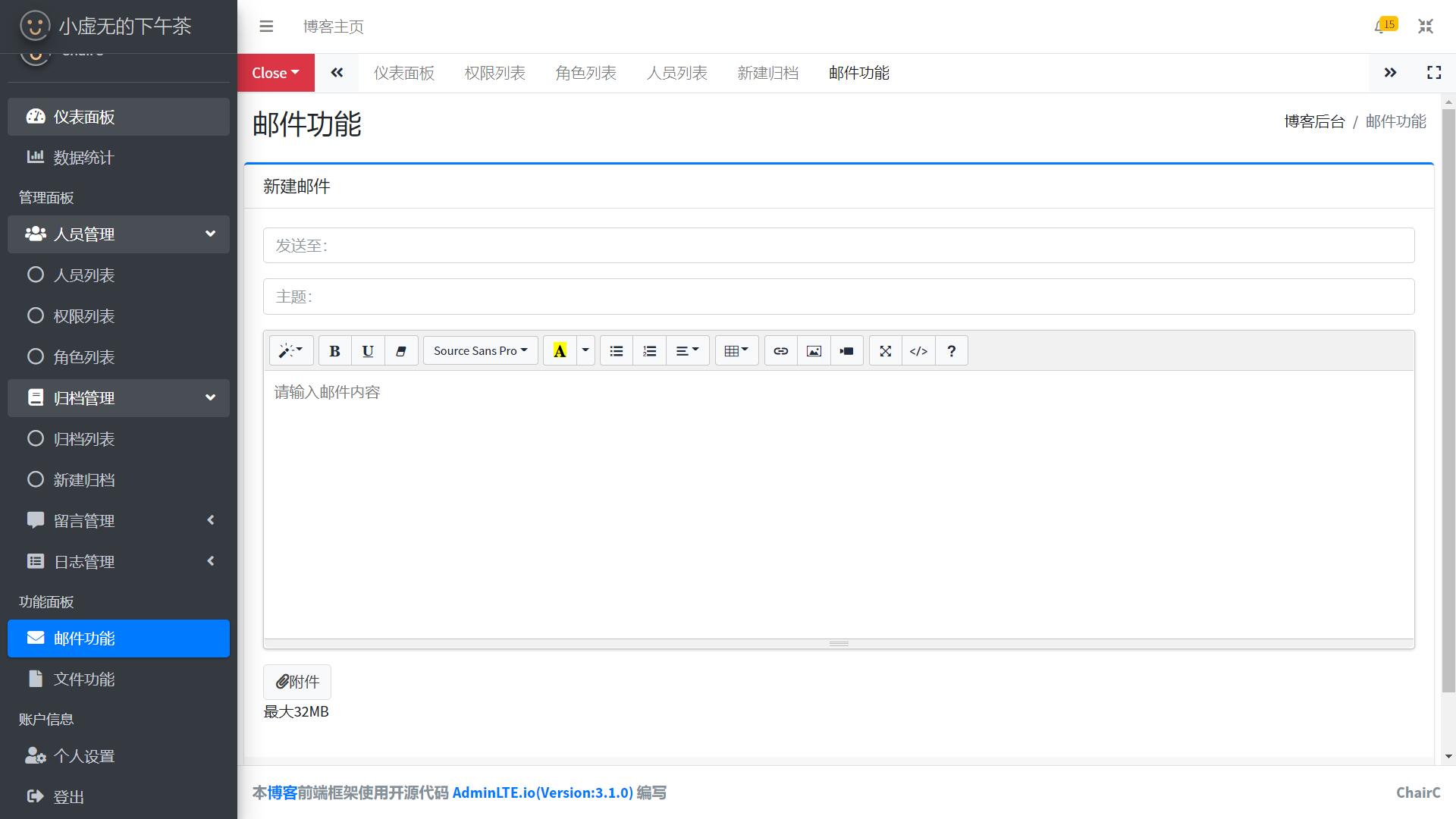Viewport: 1456px width, 819px height.
Task: Toggle fullscreen mode in the editor
Action: coord(885,351)
